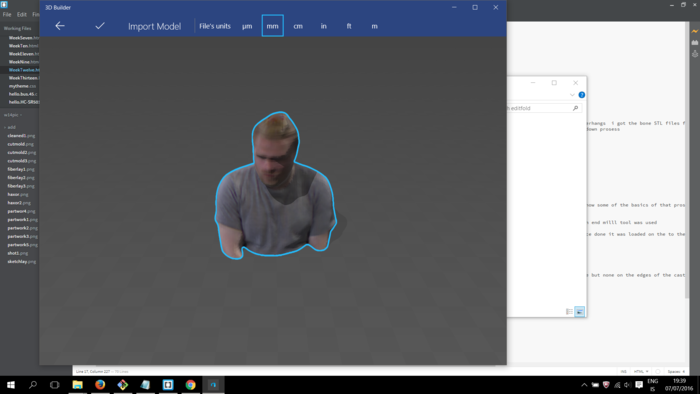Open WeekTen.html in Working Files

tap(23, 46)
